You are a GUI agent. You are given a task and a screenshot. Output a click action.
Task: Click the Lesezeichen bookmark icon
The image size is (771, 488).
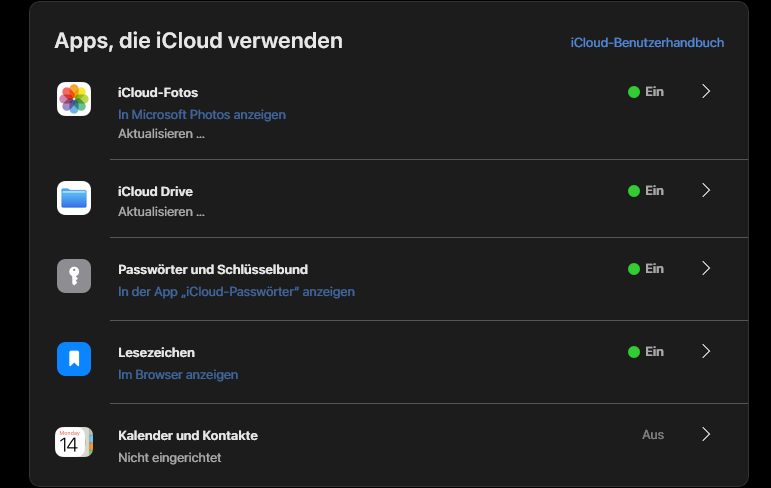[74, 359]
